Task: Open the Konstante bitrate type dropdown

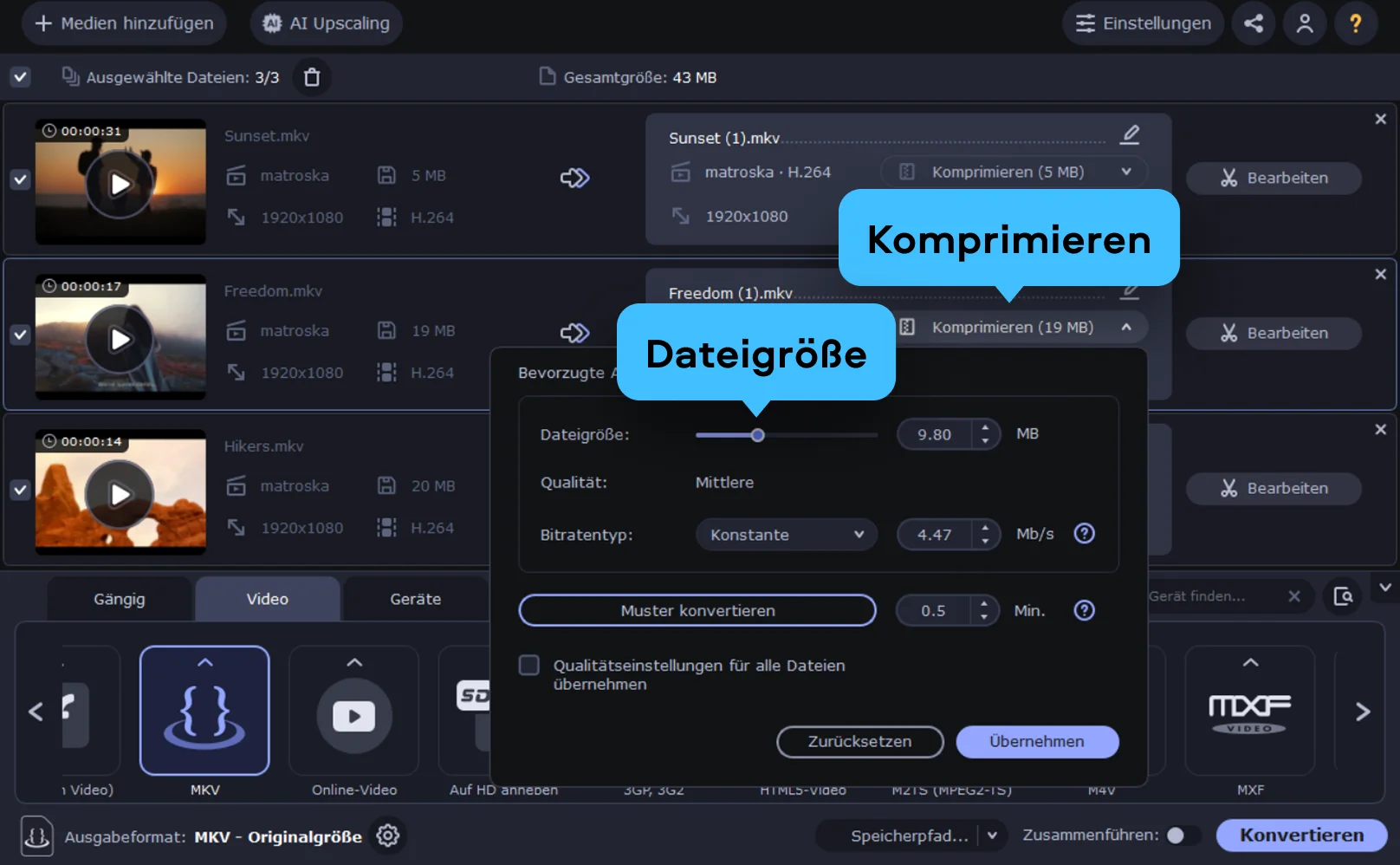Action: [786, 535]
